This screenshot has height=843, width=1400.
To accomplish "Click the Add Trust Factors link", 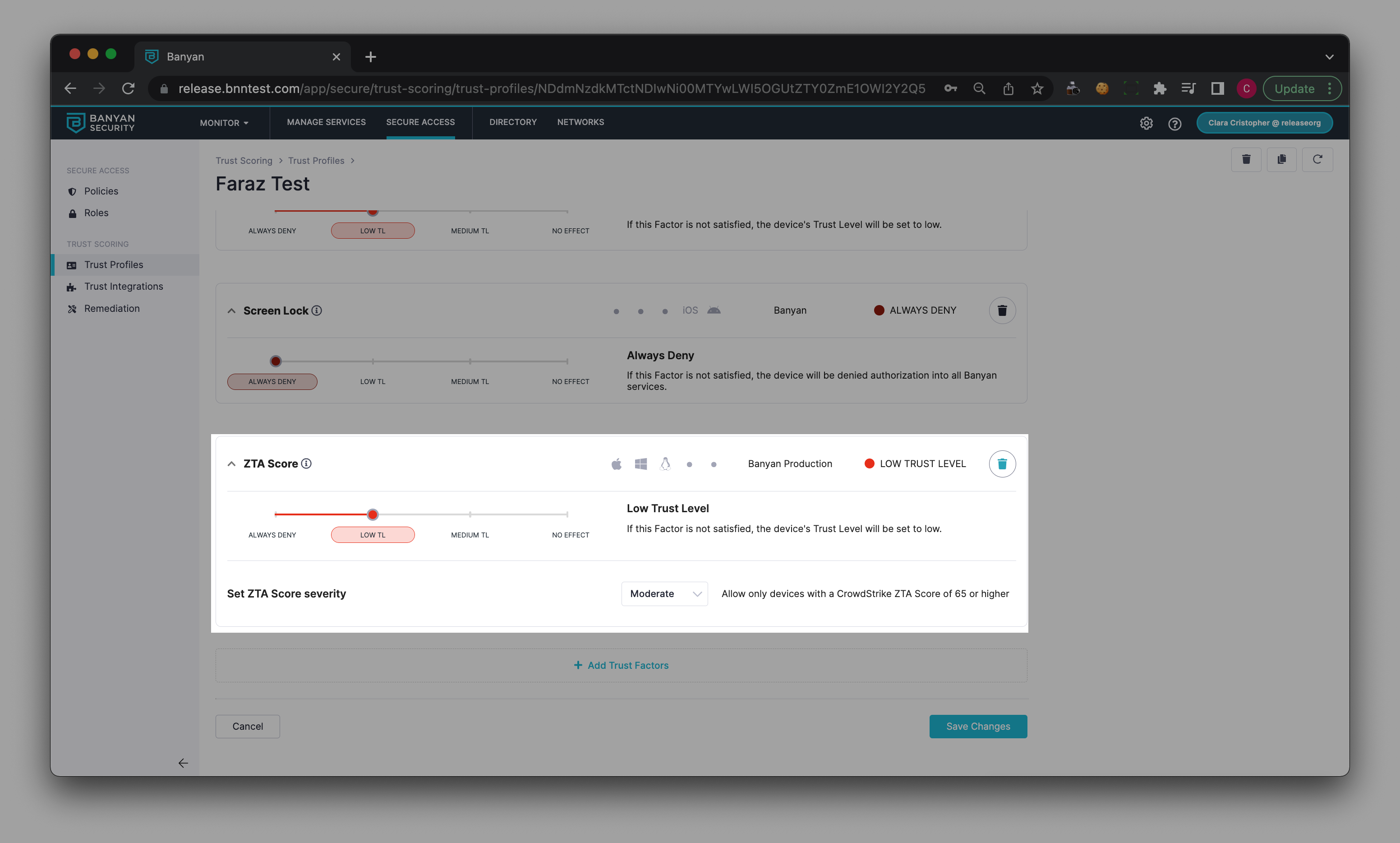I will point(621,665).
